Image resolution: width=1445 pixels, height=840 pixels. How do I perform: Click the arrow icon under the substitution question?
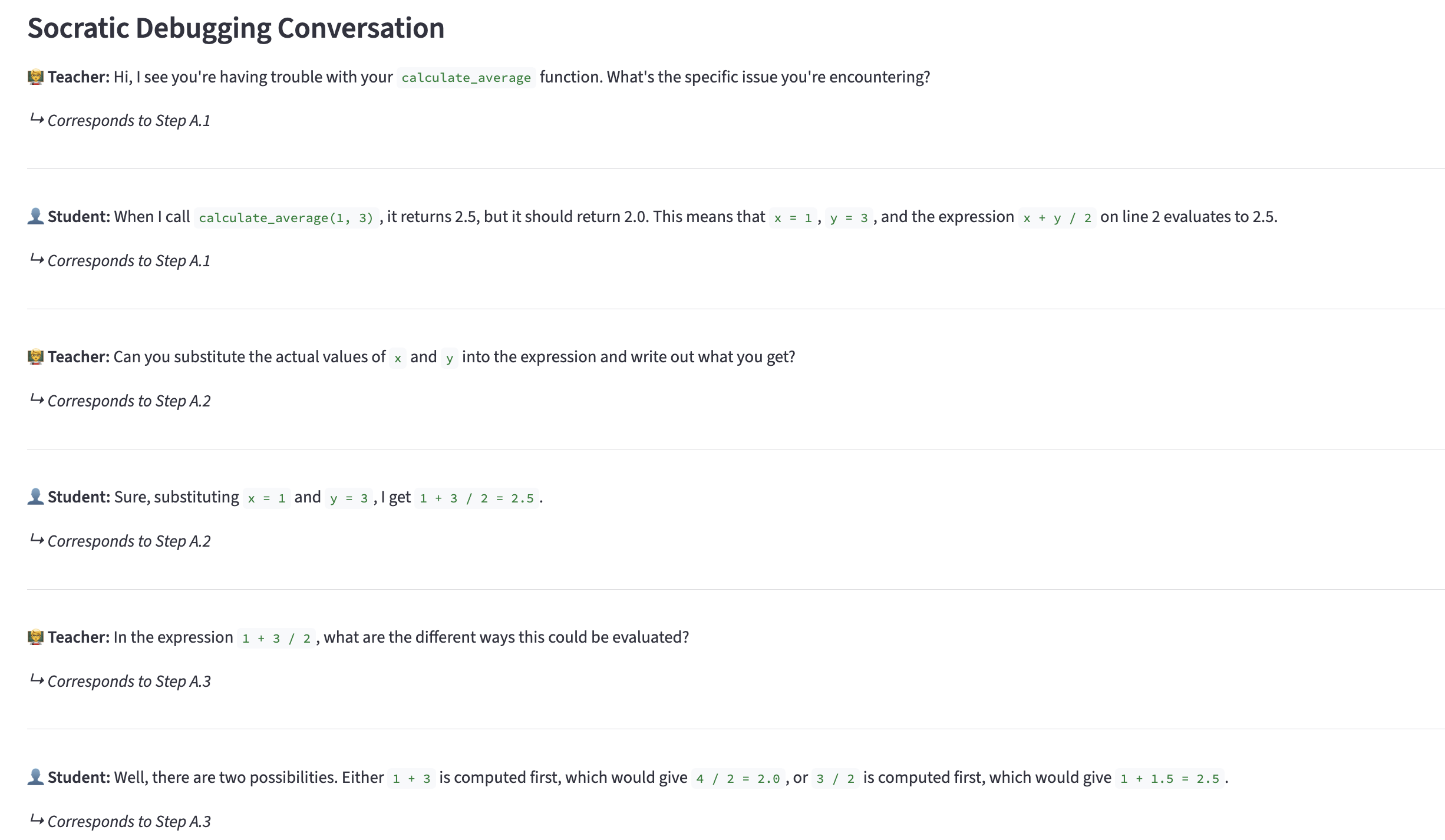pos(37,400)
